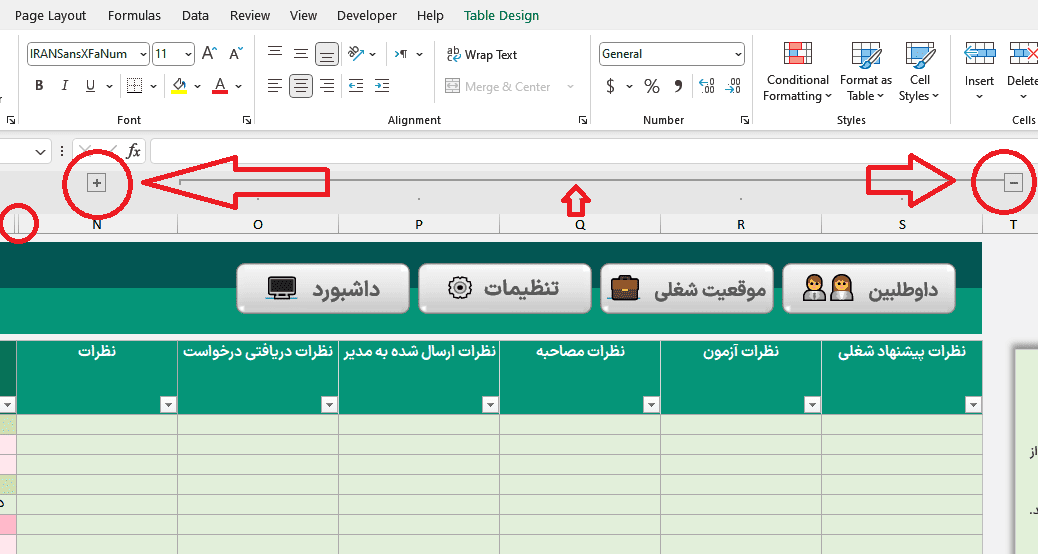Image resolution: width=1038 pixels, height=554 pixels.
Task: Toggle Wrap Text
Action: [481, 54]
